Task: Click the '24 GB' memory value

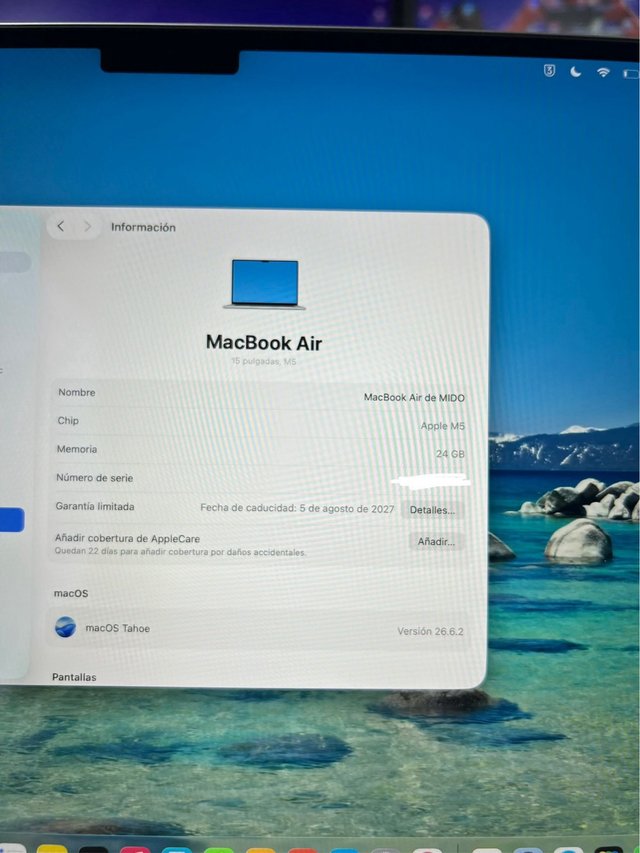Action: point(450,454)
